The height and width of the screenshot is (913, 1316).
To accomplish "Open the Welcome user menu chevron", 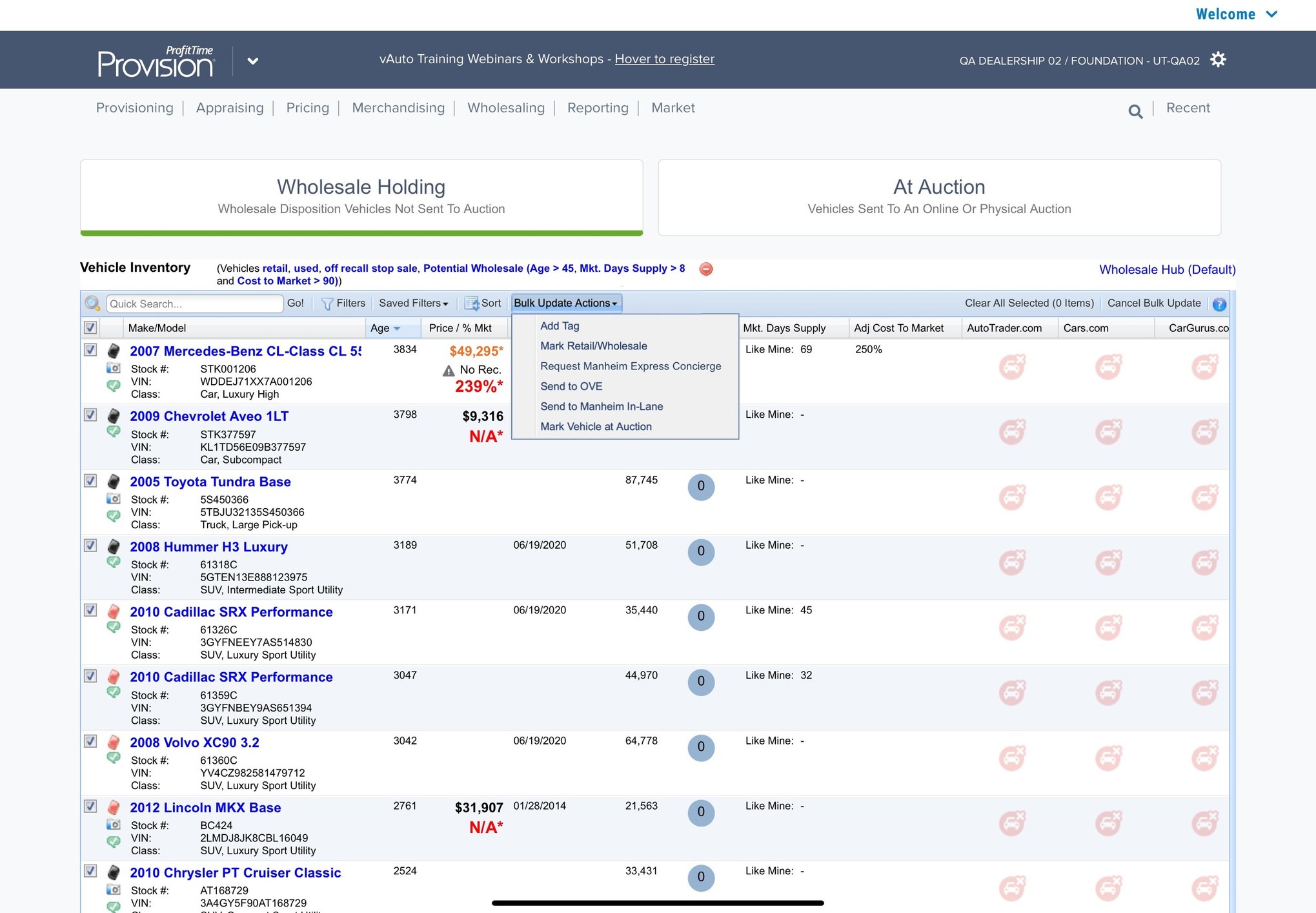I will tap(1271, 14).
